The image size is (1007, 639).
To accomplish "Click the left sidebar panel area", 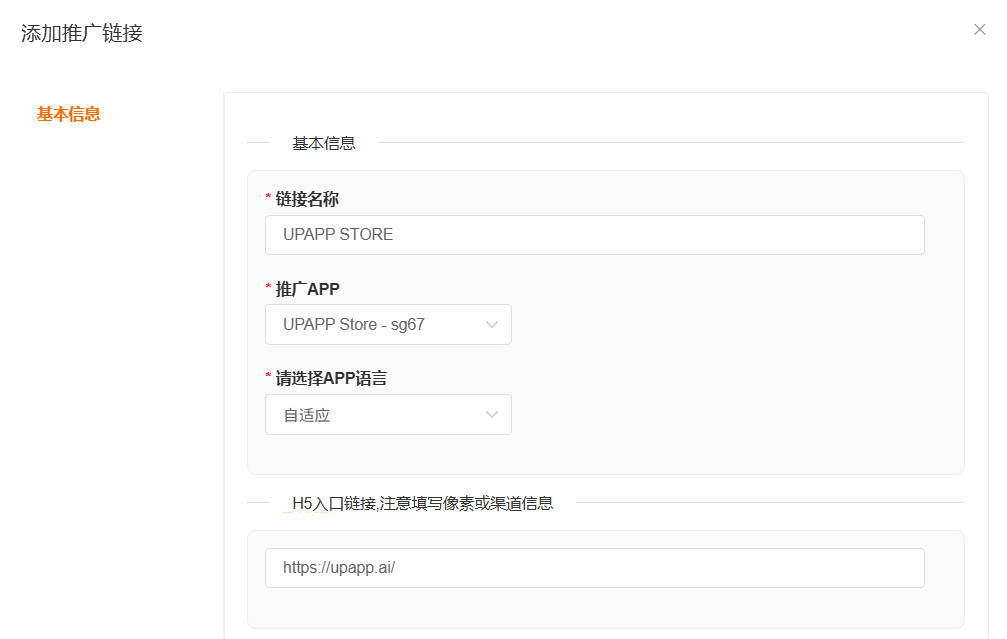I will pos(110,350).
